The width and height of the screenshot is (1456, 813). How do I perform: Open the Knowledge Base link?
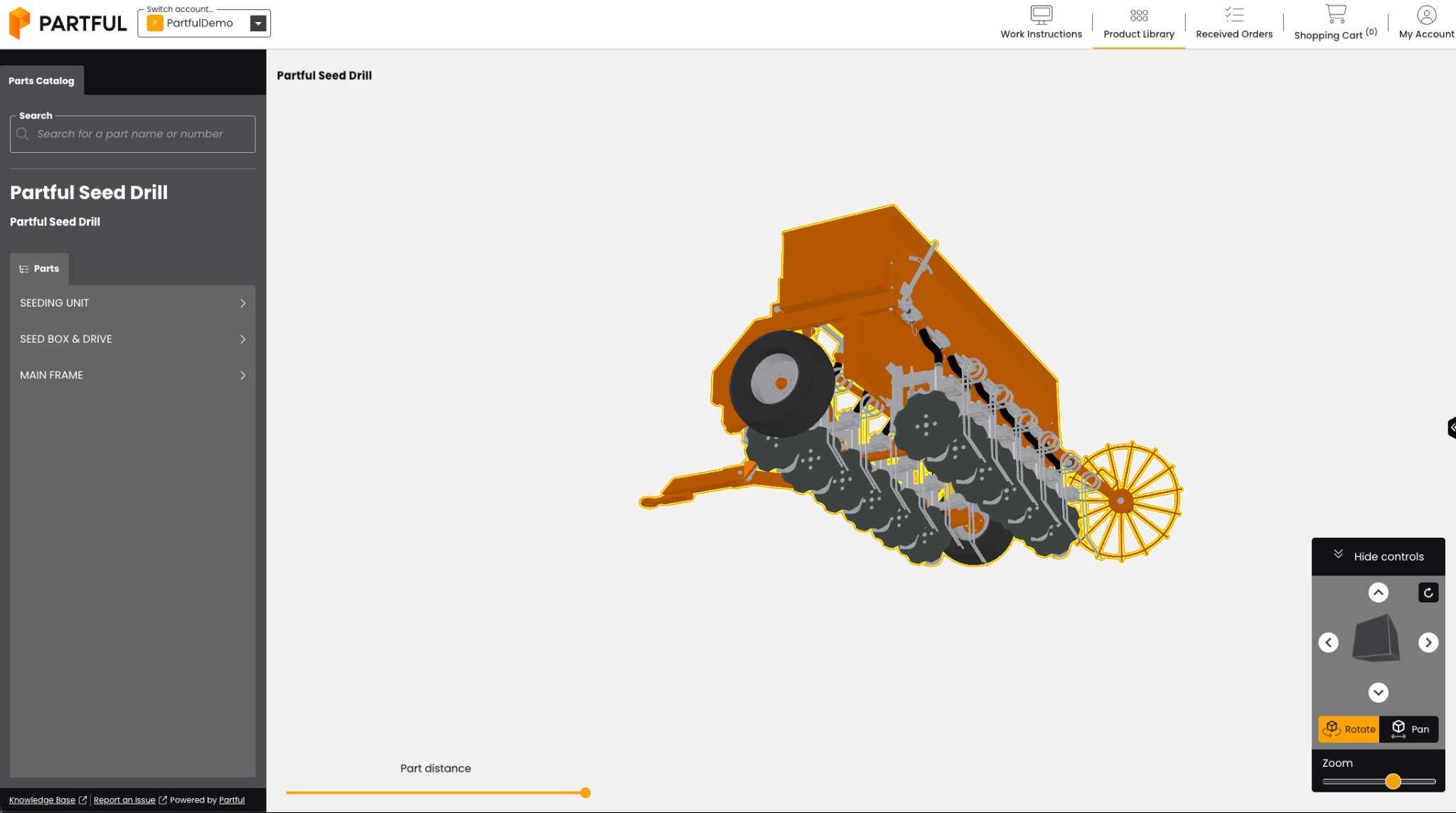(x=42, y=800)
